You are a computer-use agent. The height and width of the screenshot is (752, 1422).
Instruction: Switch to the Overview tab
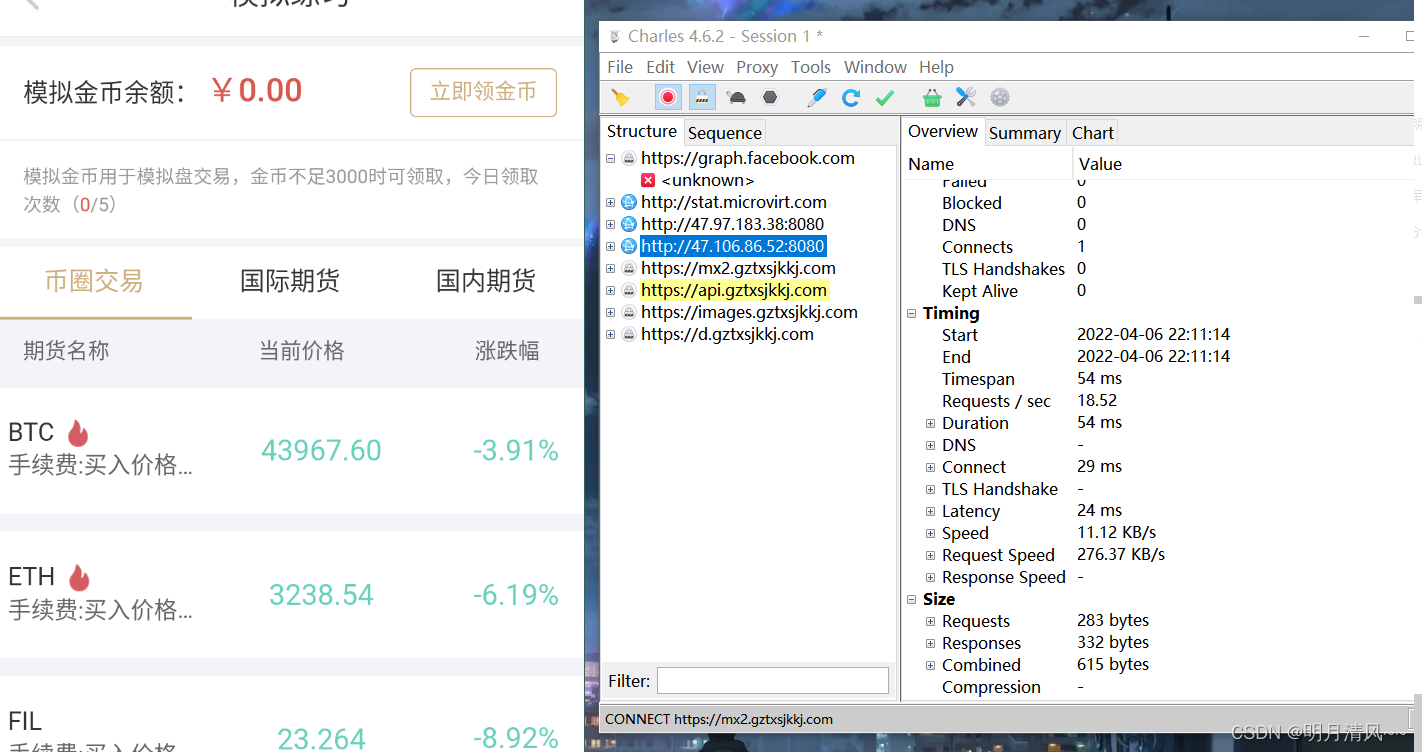(943, 131)
